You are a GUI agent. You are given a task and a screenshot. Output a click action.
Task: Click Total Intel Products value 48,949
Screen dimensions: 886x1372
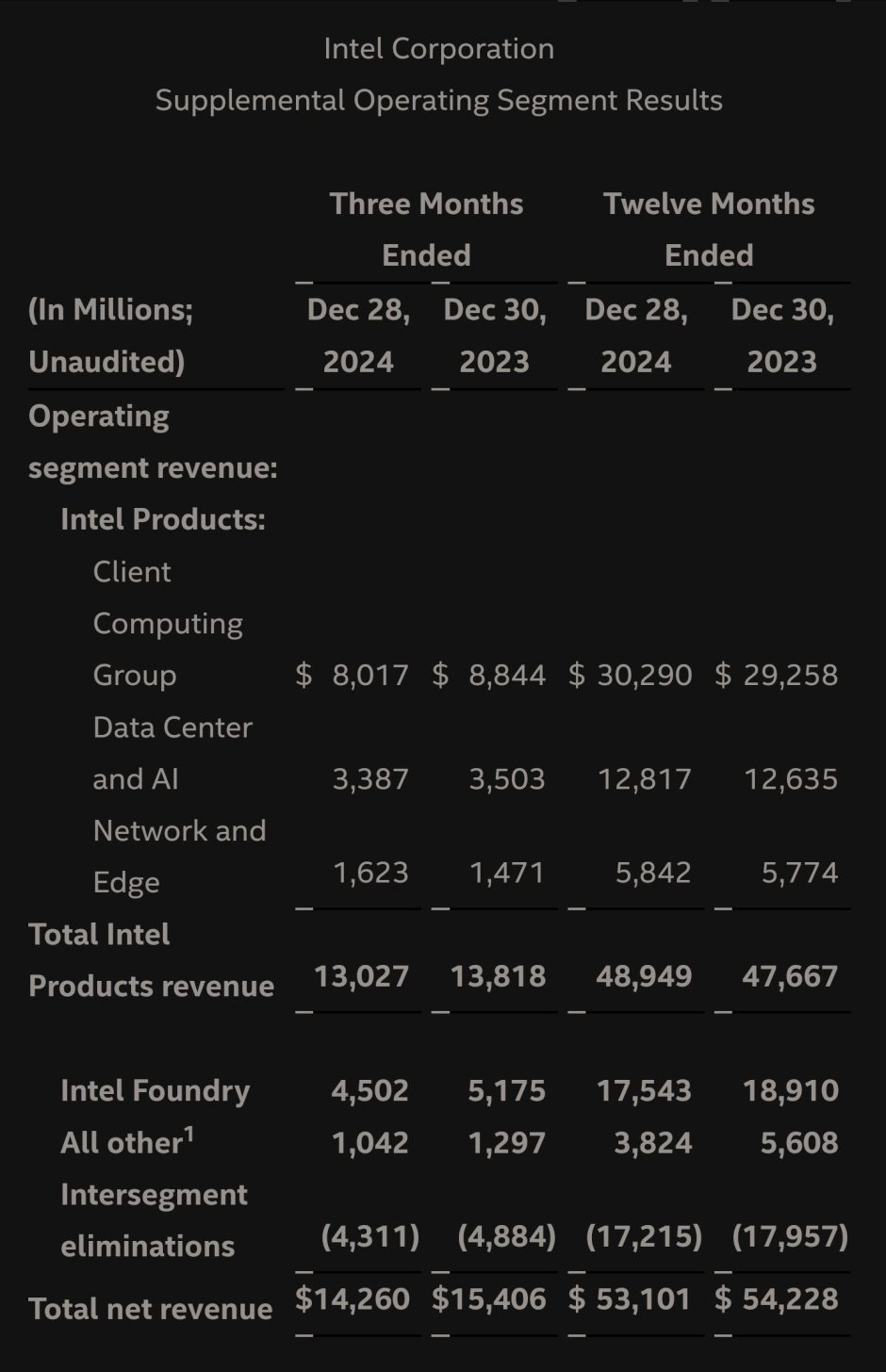[644, 976]
